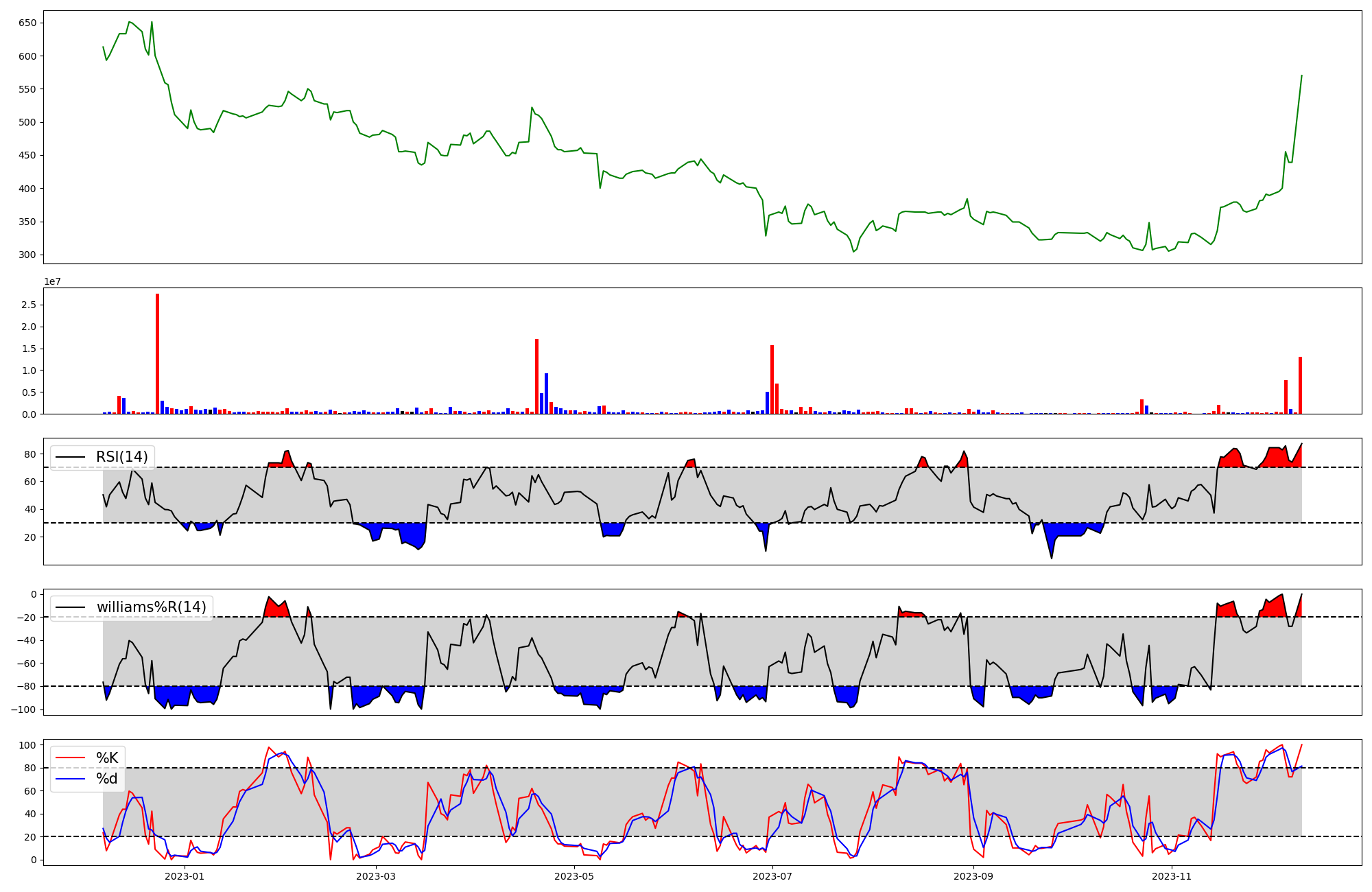This screenshot has height=892, width=1372.
Task: Click the blue %d legend line sample
Action: tap(70, 779)
